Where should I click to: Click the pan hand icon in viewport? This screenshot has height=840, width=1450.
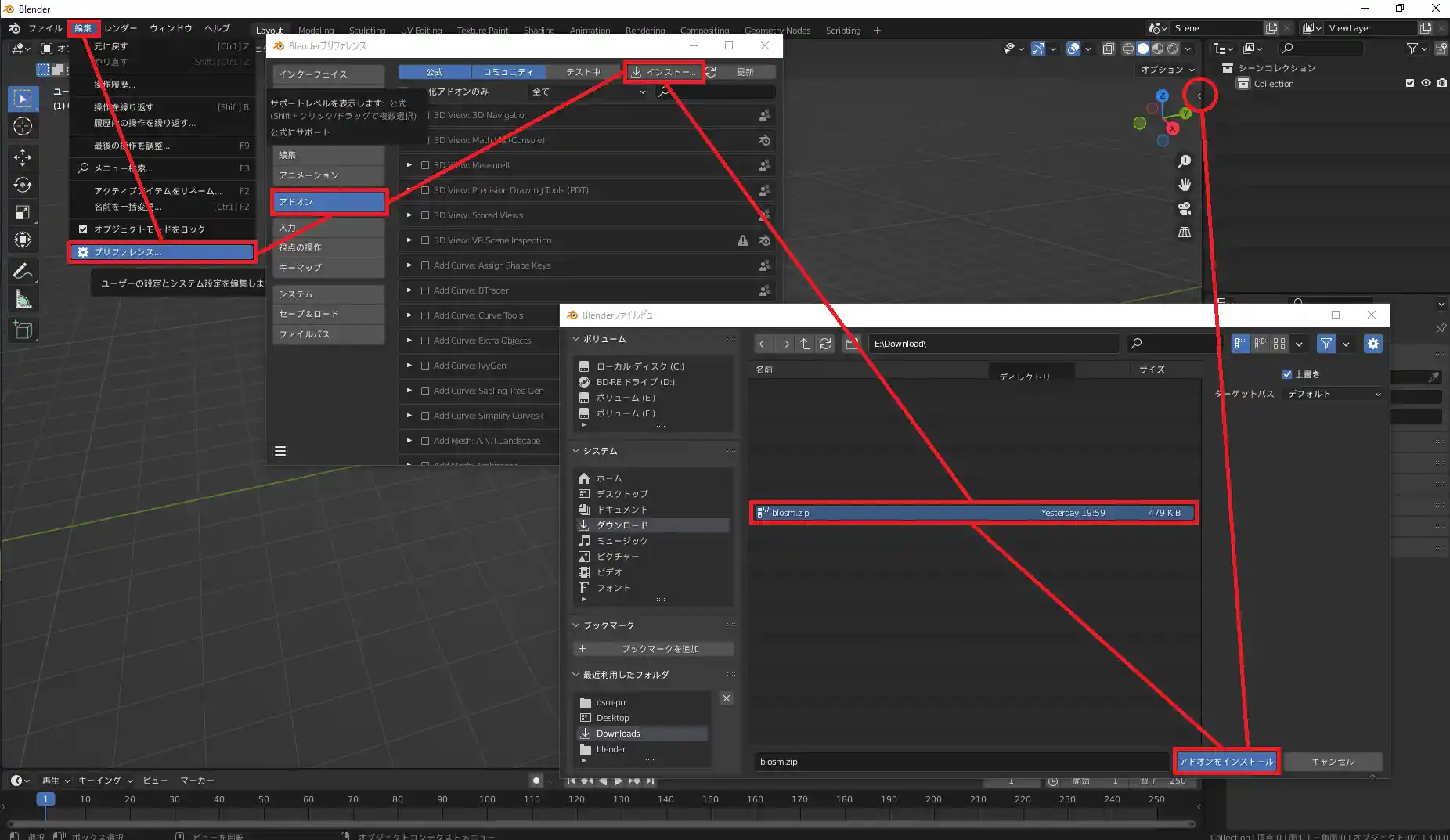point(1185,185)
